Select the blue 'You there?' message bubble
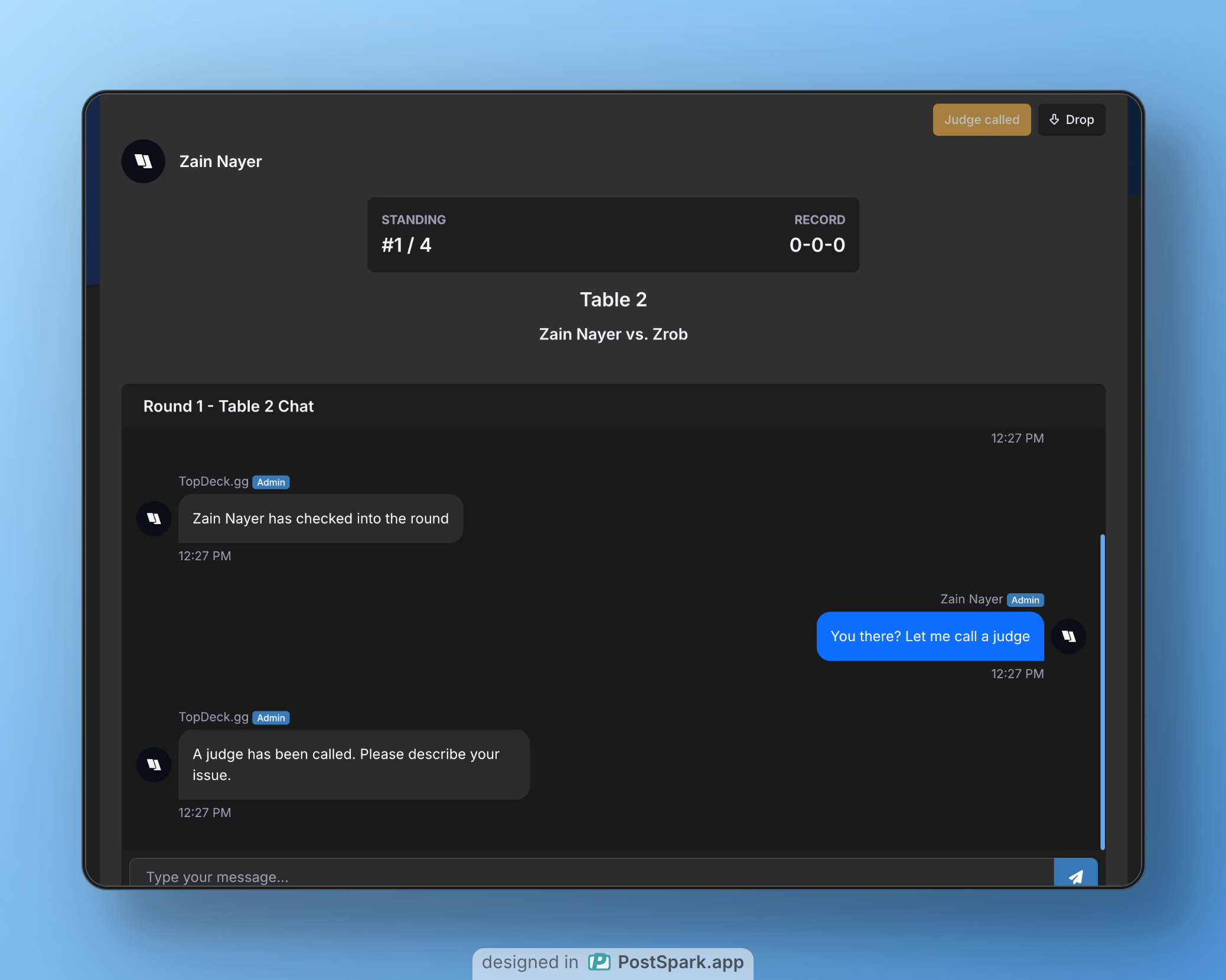The image size is (1226, 980). 930,636
